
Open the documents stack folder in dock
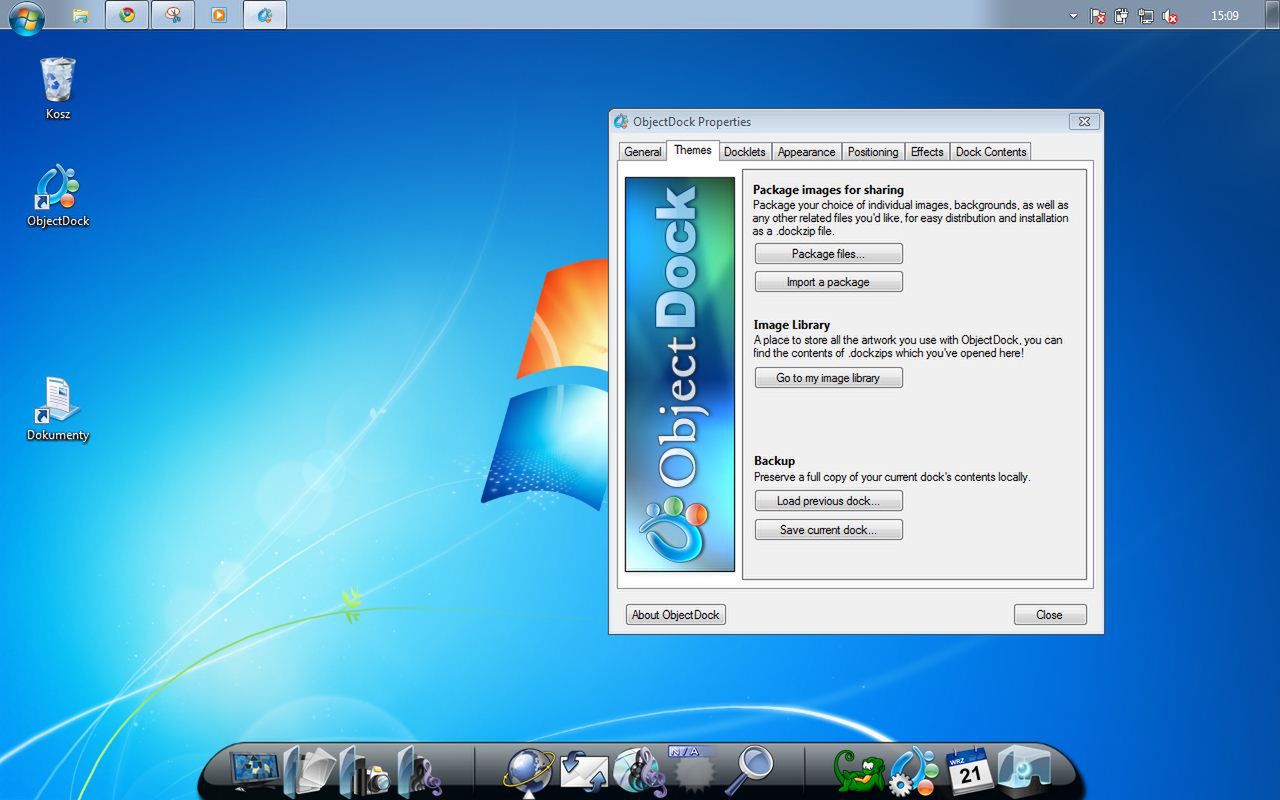point(310,770)
